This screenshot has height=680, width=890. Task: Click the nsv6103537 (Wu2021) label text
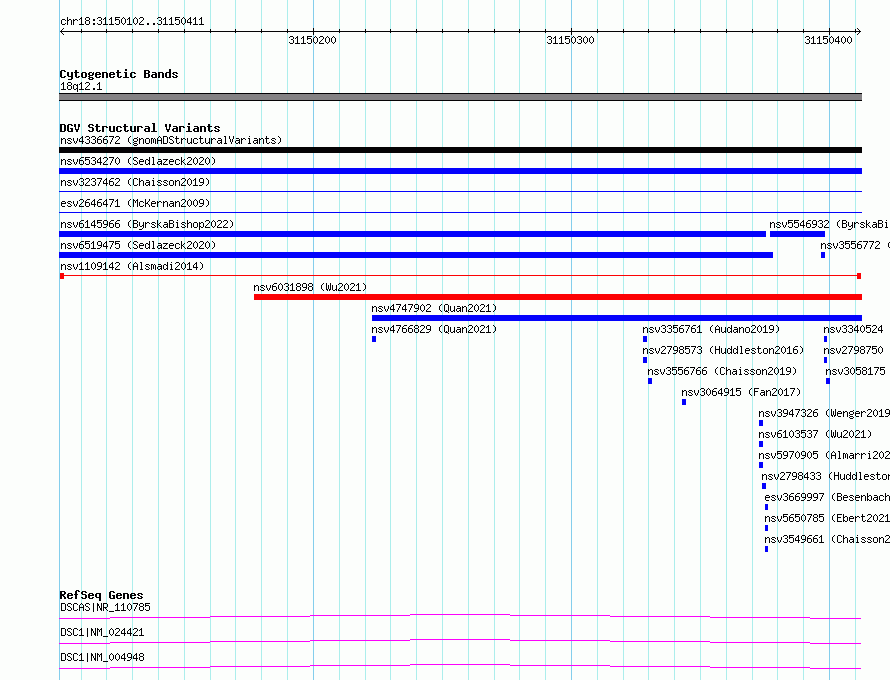coord(815,434)
